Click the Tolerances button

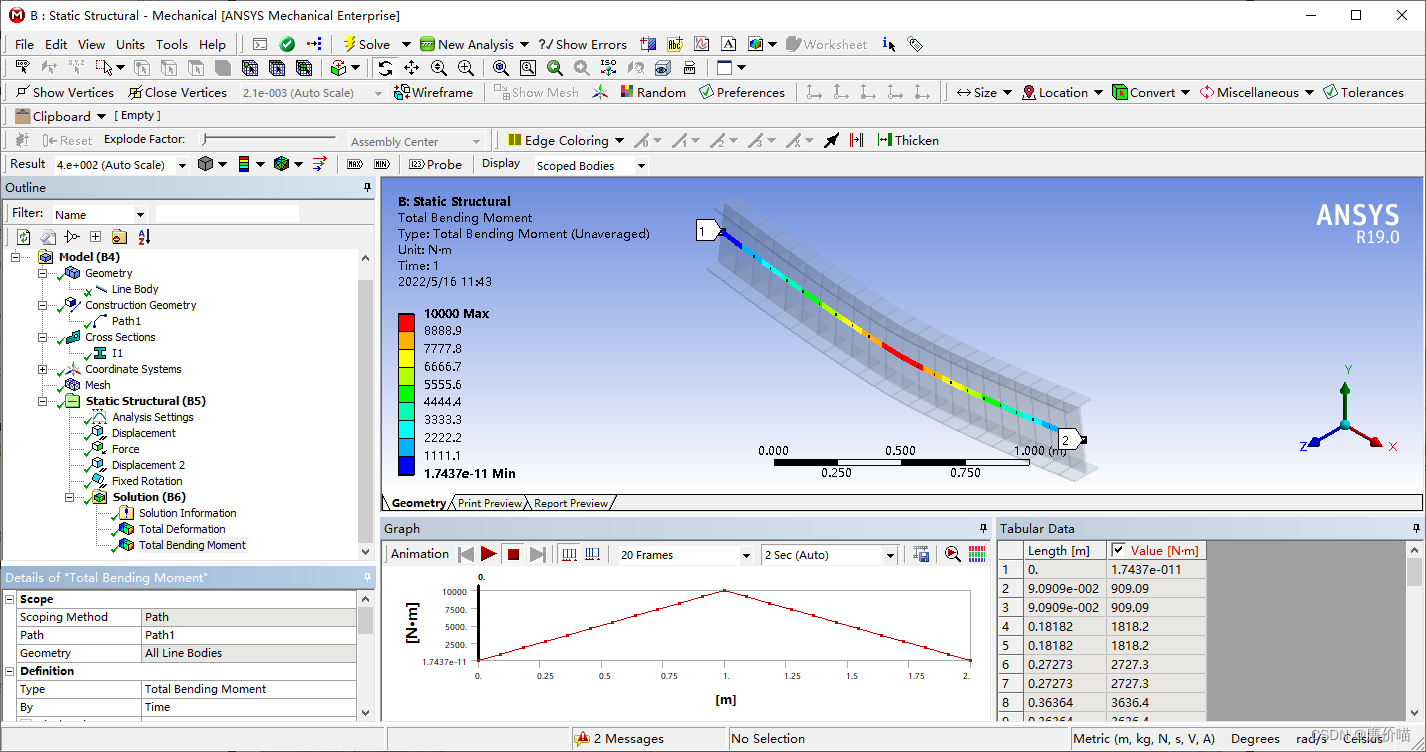[x=1363, y=92]
